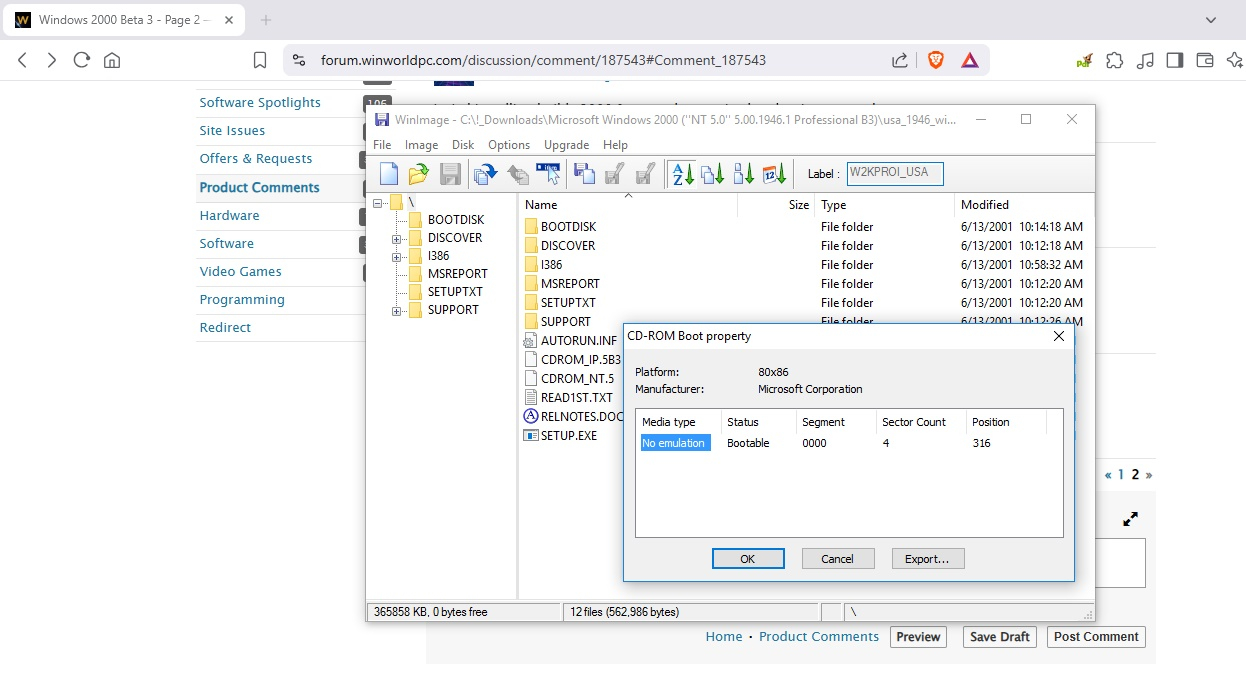Open the browser home page icon
Image resolution: width=1246 pixels, height=684 pixels.
coord(112,60)
